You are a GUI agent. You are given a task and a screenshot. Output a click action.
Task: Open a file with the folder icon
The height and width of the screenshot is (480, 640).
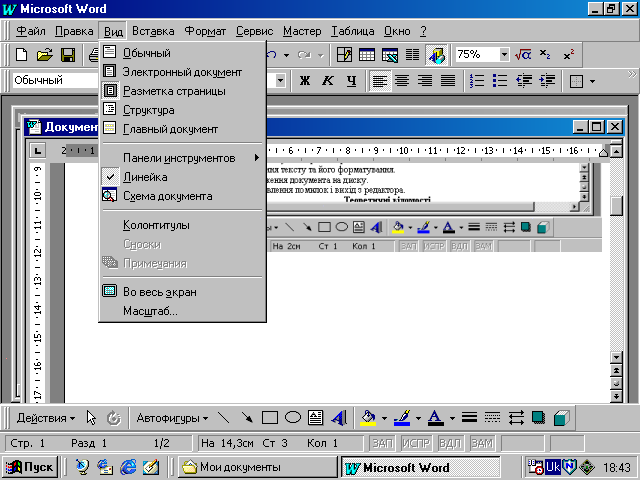(45, 55)
